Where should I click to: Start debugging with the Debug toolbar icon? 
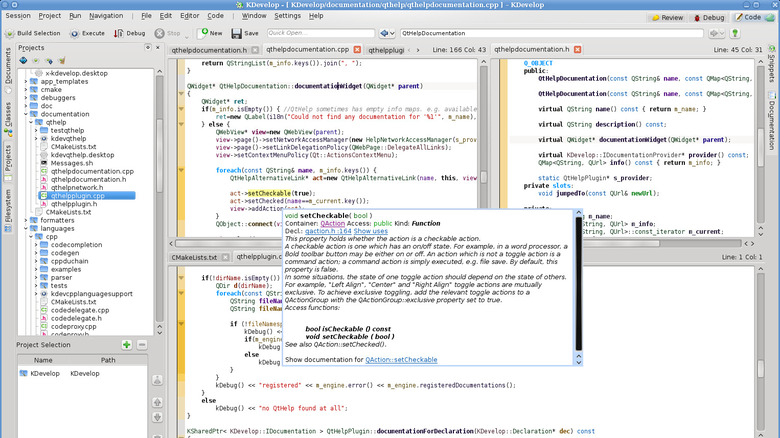pos(118,33)
